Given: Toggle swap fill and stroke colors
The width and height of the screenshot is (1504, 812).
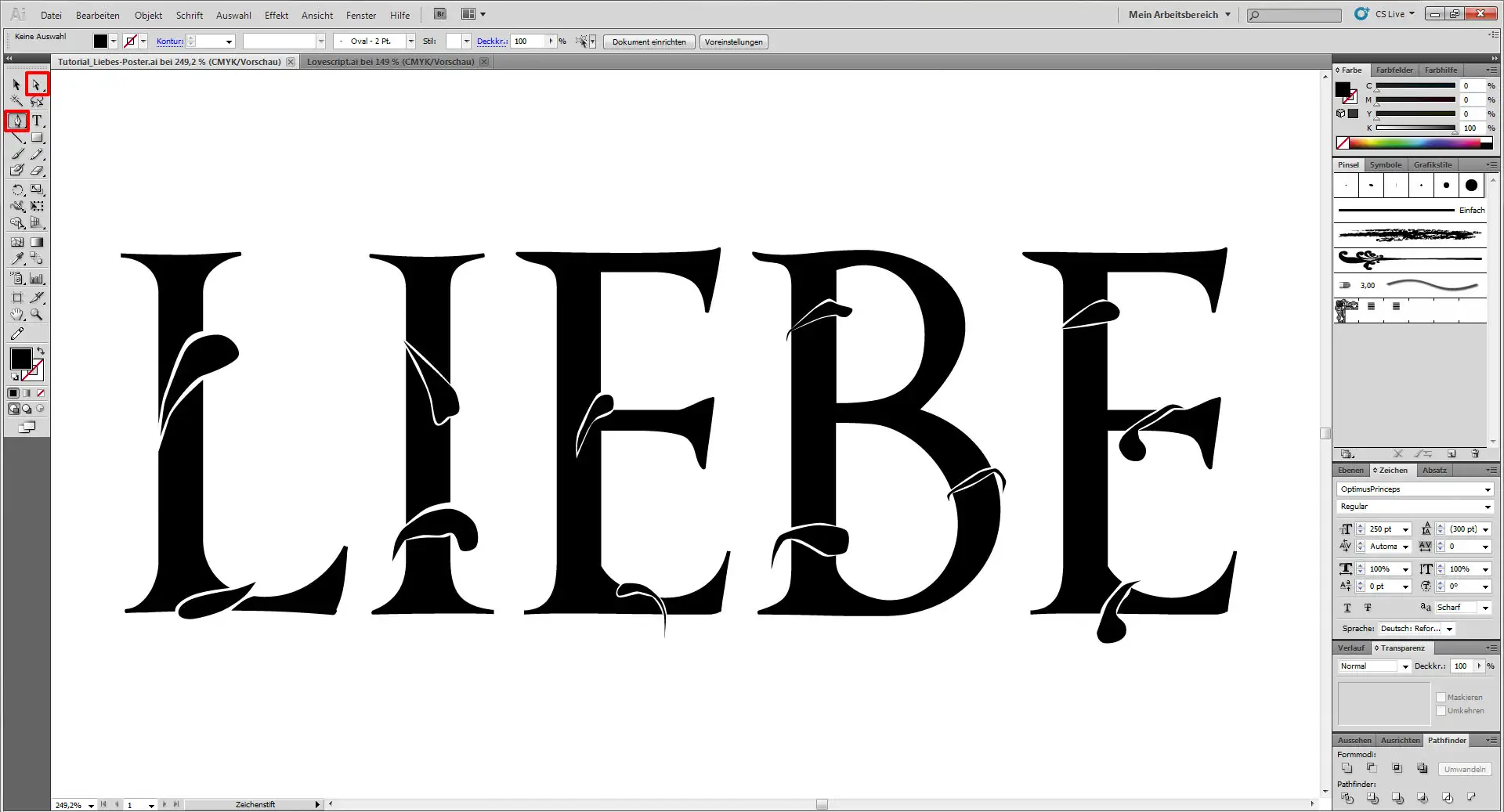Looking at the screenshot, I should tap(41, 349).
